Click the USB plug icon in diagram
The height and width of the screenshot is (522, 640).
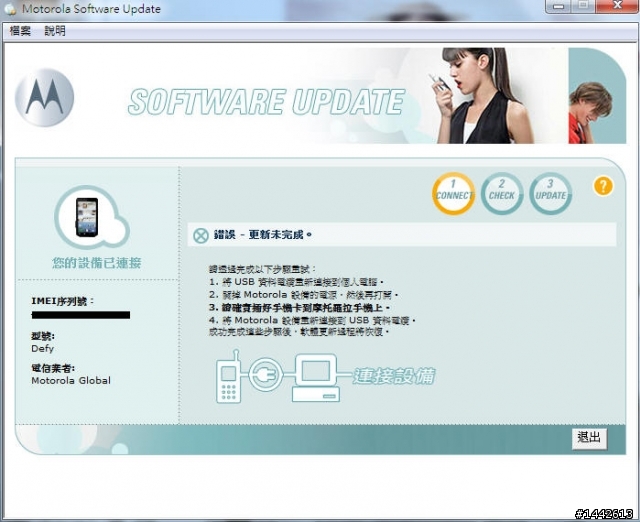point(266,374)
